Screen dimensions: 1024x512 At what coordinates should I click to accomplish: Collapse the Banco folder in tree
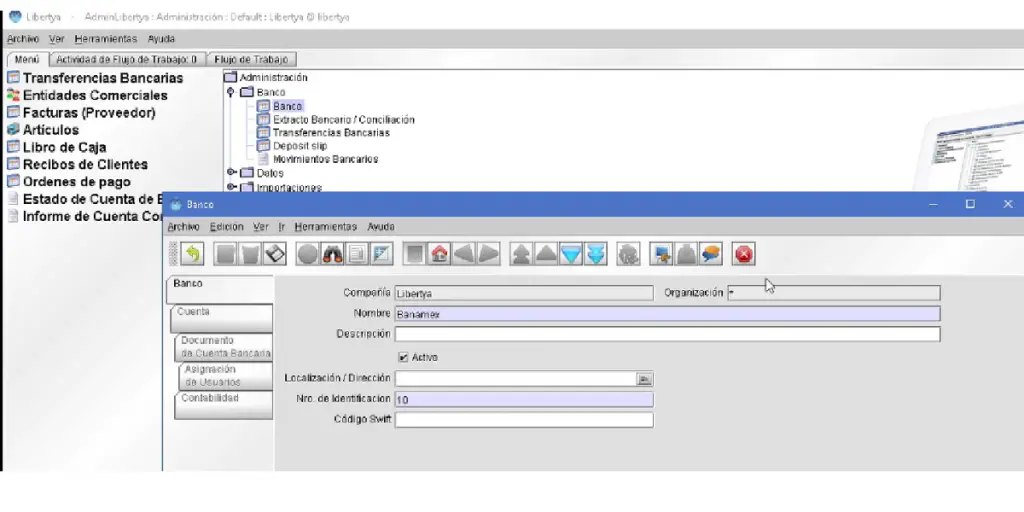tap(231, 92)
